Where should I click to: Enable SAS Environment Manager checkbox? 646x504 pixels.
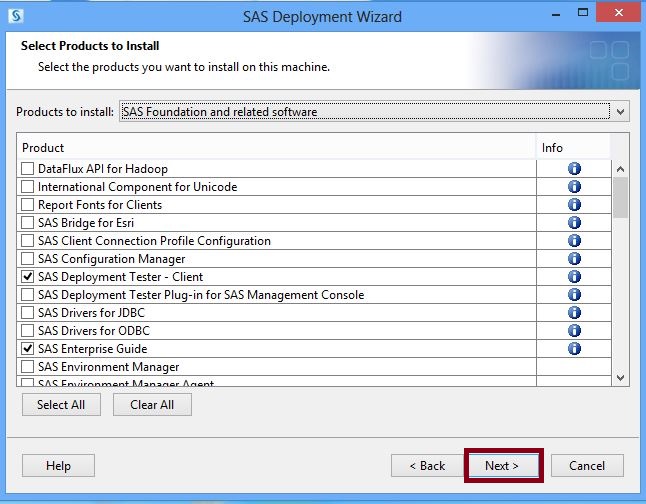click(28, 366)
